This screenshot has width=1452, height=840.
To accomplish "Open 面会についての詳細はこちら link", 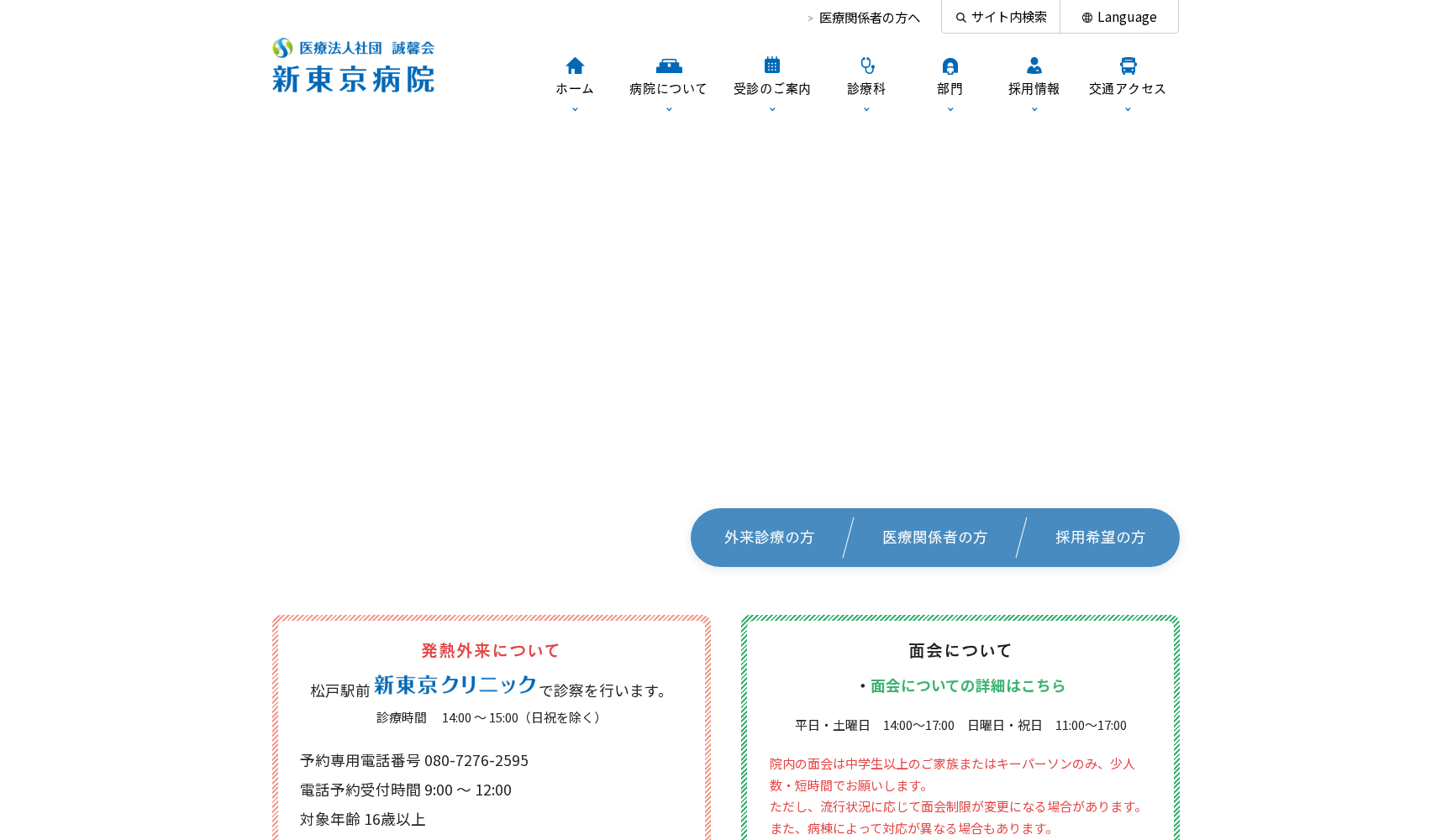I will pyautogui.click(x=966, y=685).
